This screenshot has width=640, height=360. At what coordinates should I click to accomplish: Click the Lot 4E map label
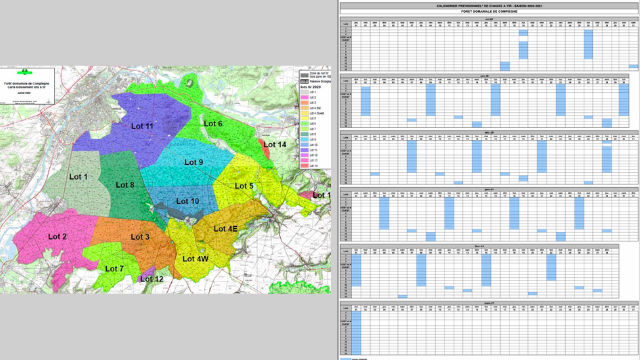pyautogui.click(x=225, y=229)
